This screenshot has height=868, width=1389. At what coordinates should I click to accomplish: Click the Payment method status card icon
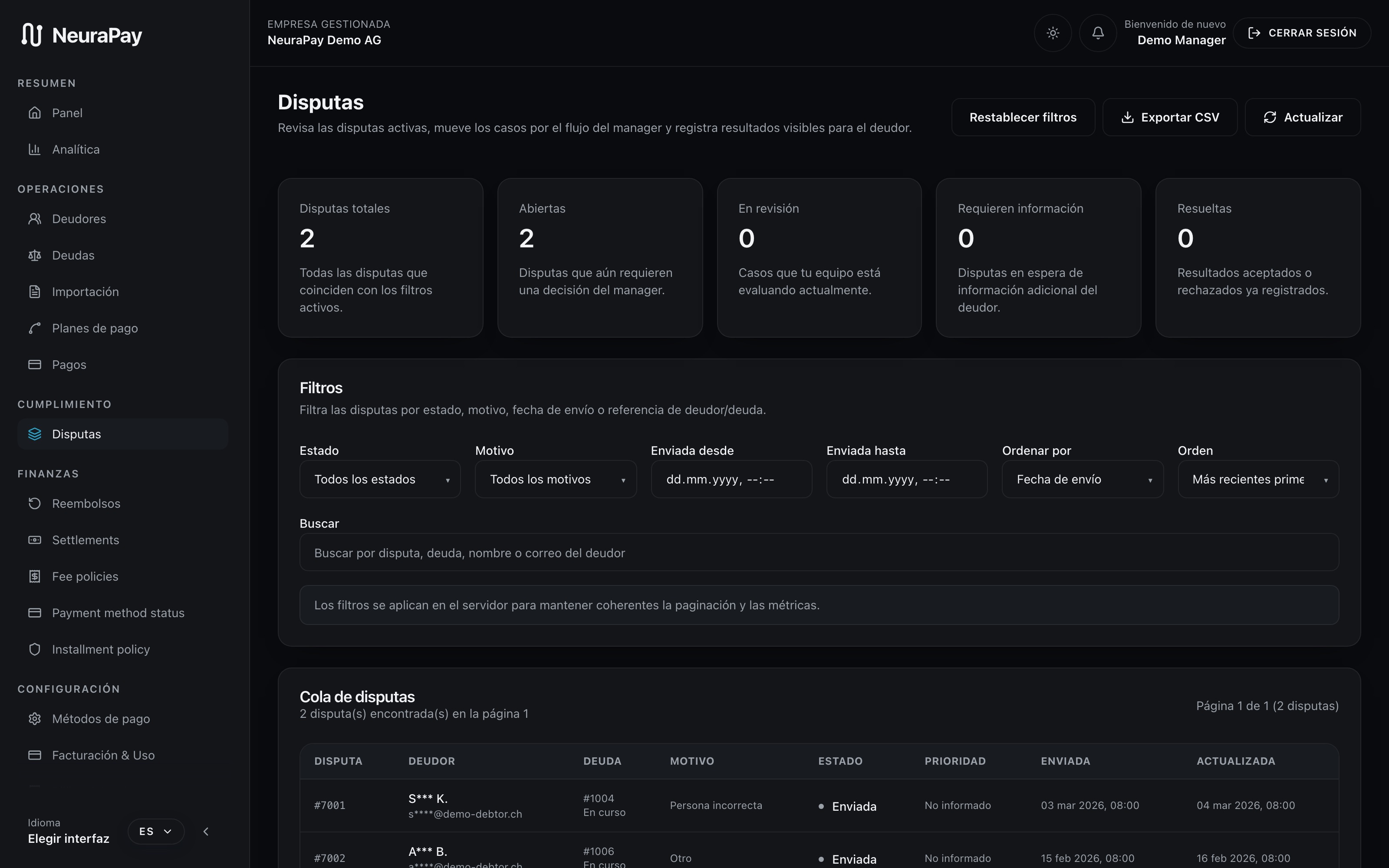coord(34,613)
